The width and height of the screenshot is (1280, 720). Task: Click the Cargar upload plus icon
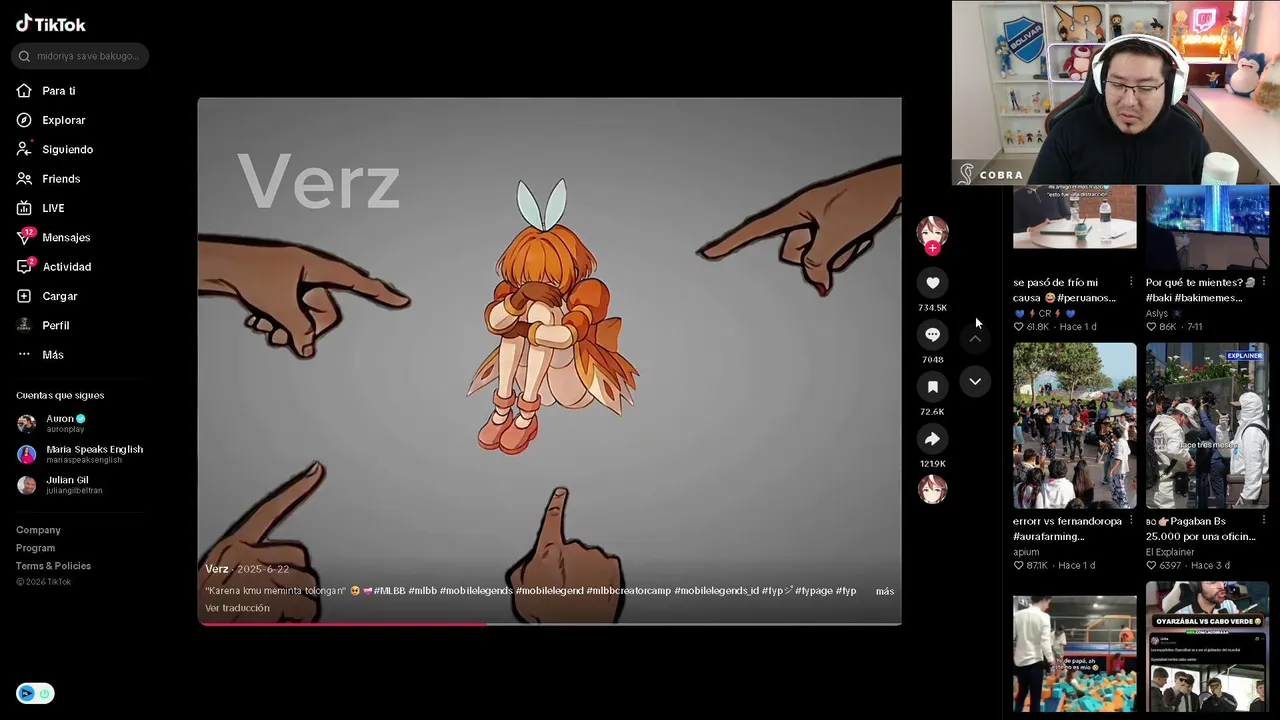(x=24, y=296)
